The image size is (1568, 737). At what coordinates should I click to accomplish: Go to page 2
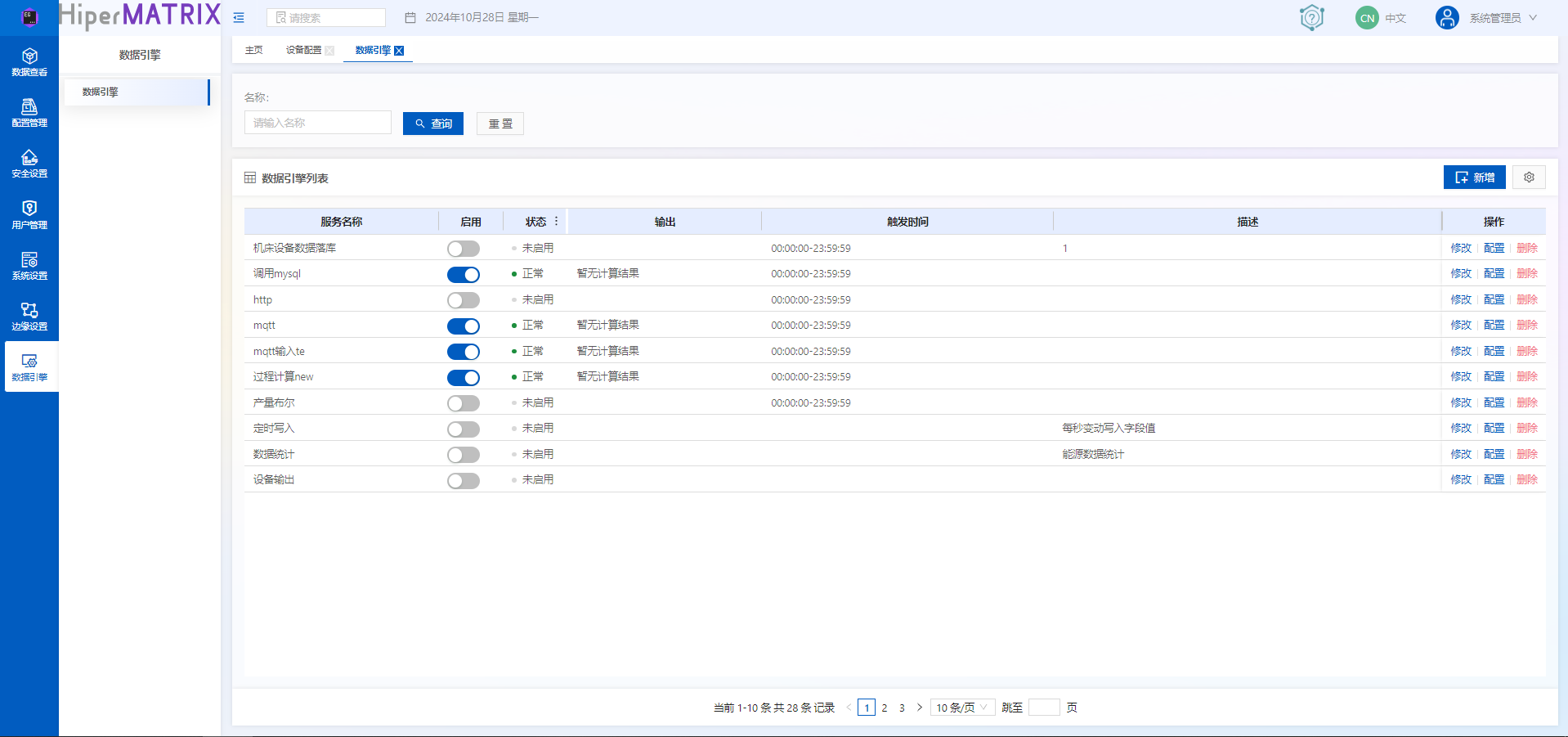tap(885, 708)
